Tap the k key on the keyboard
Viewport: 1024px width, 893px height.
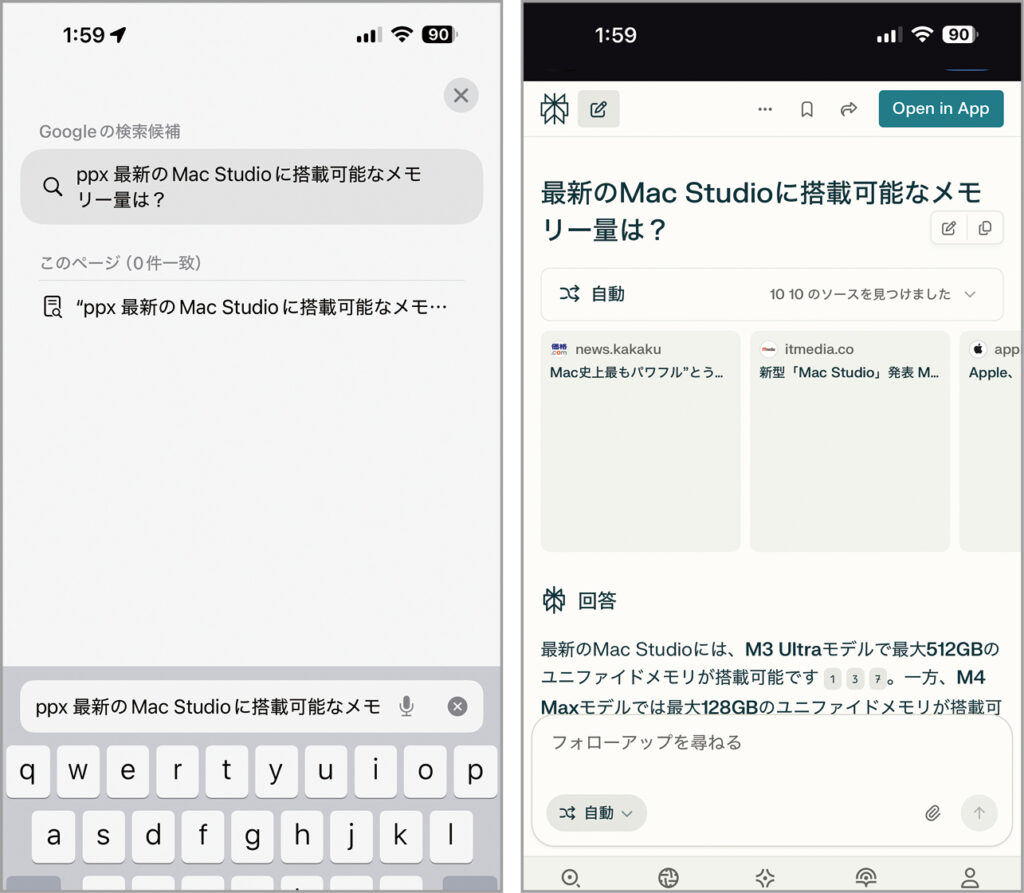(x=401, y=836)
